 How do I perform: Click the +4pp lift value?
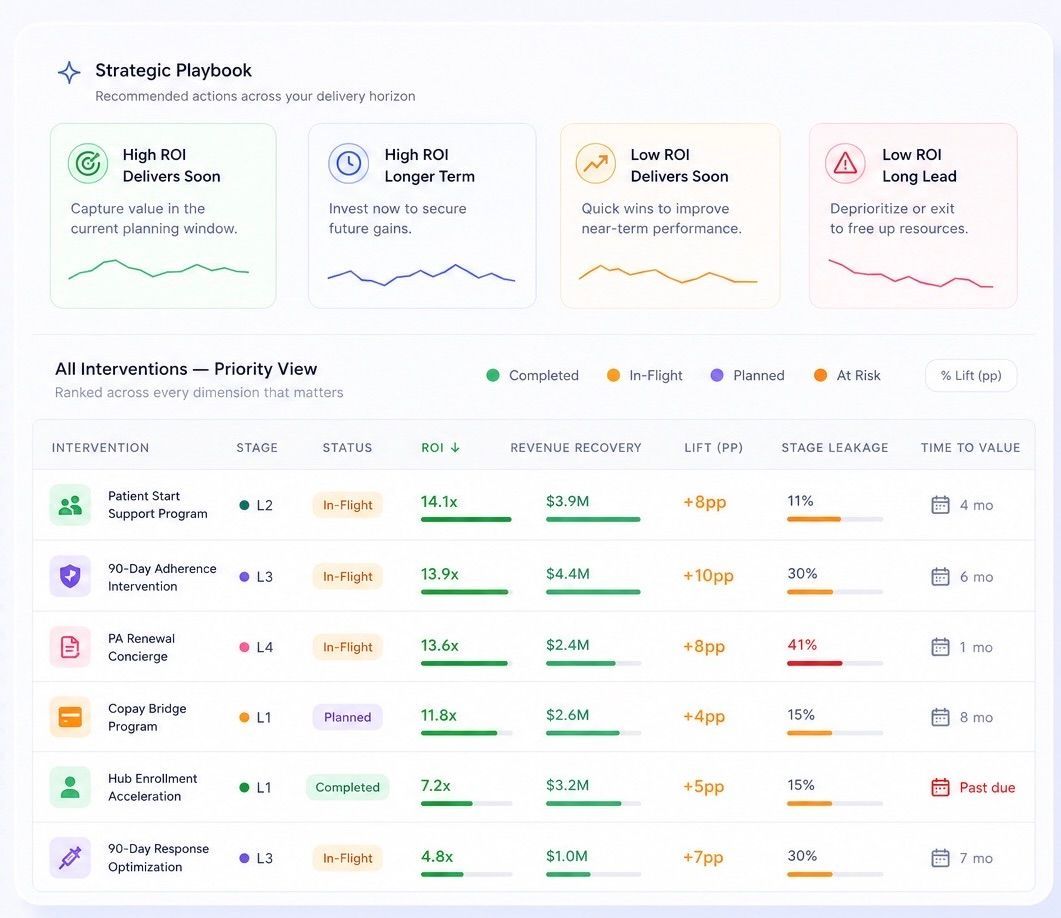click(704, 716)
